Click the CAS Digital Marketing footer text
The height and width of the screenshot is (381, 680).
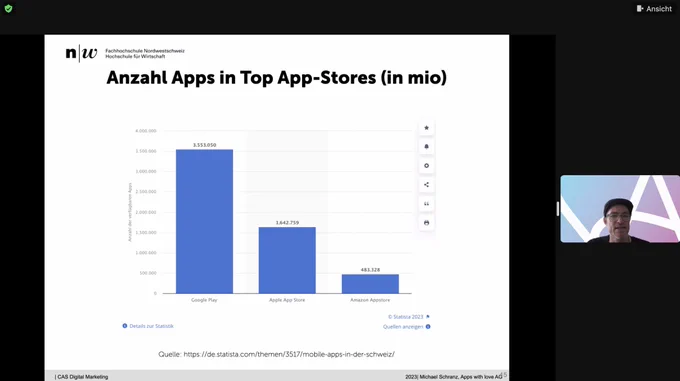click(82, 377)
